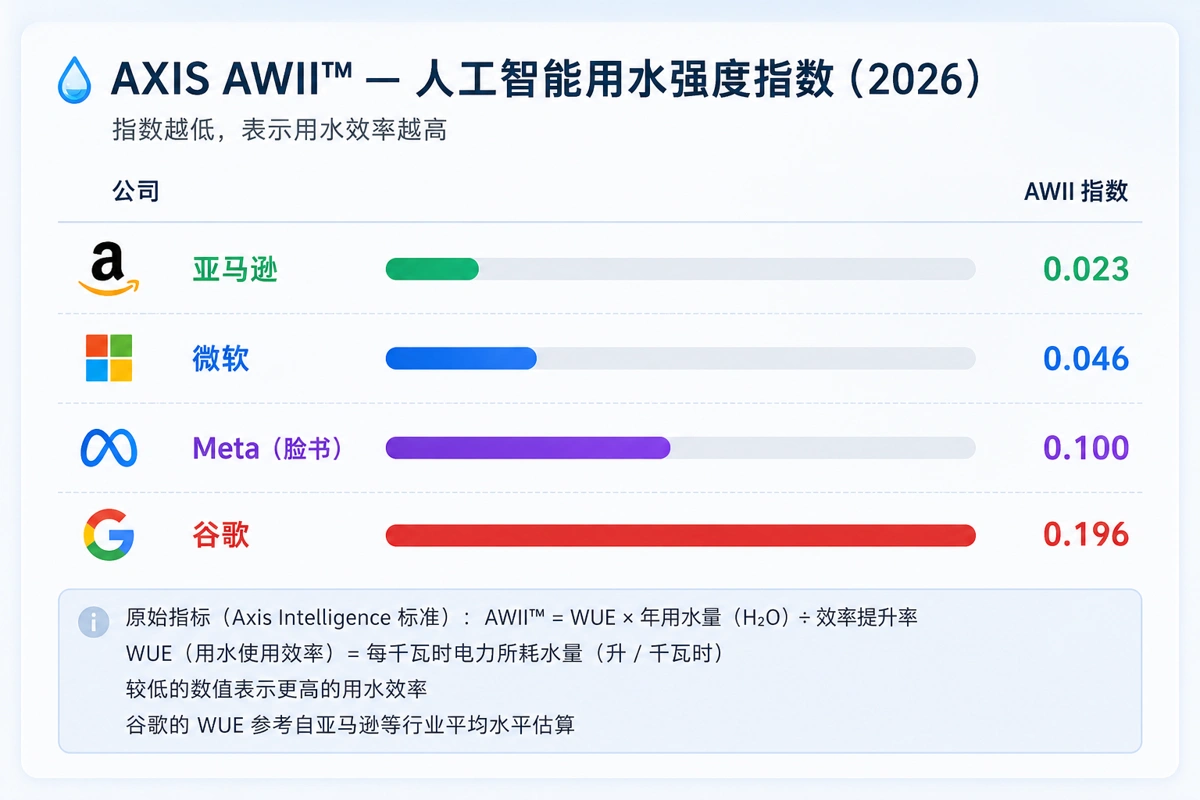
Task: Click the info icon in the notes box
Action: pos(94,621)
